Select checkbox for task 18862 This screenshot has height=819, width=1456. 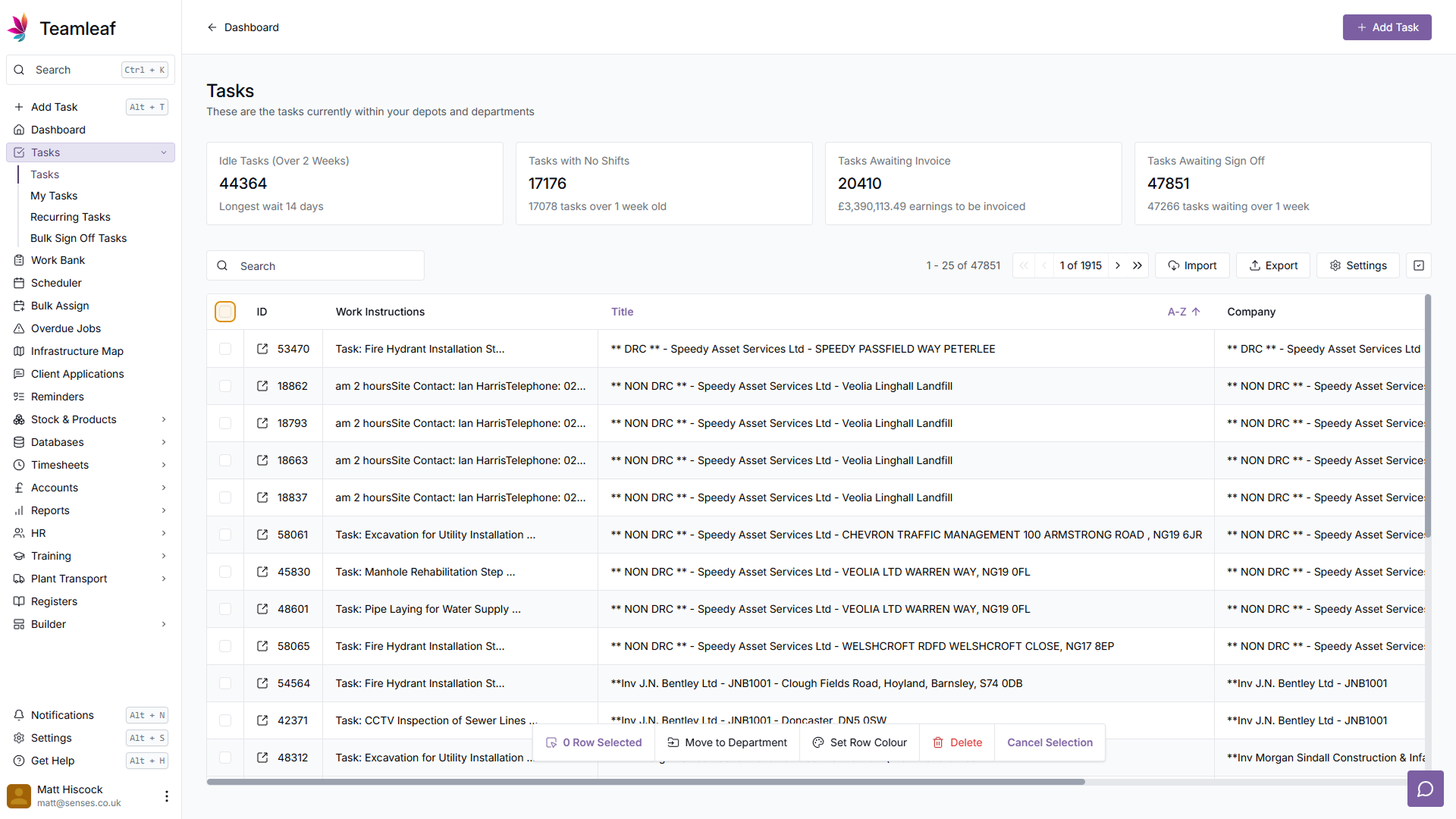225,386
